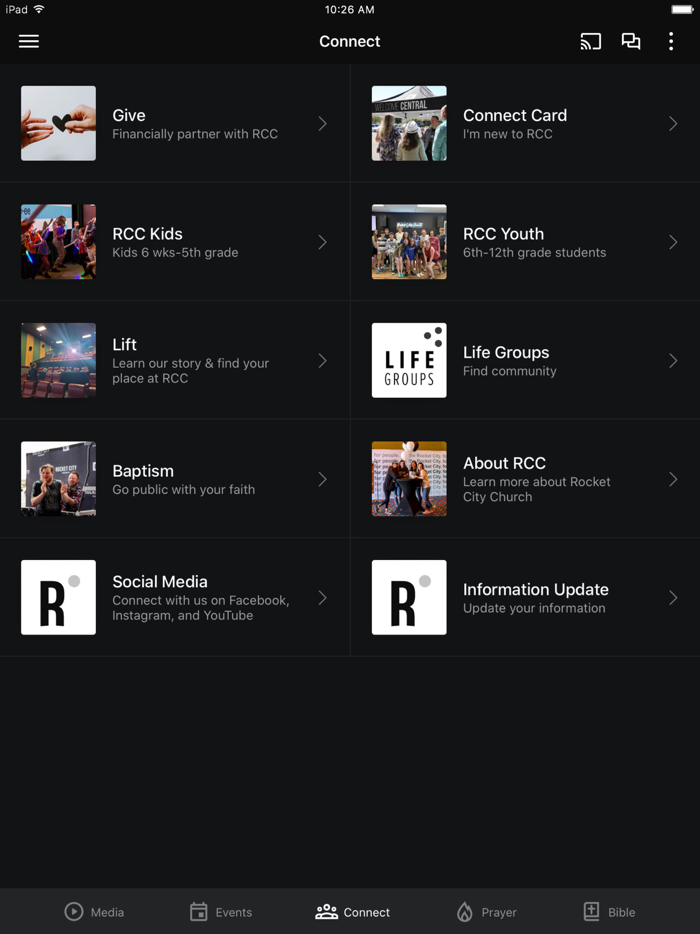
Task: Select the Media tab label
Action: coord(107,912)
